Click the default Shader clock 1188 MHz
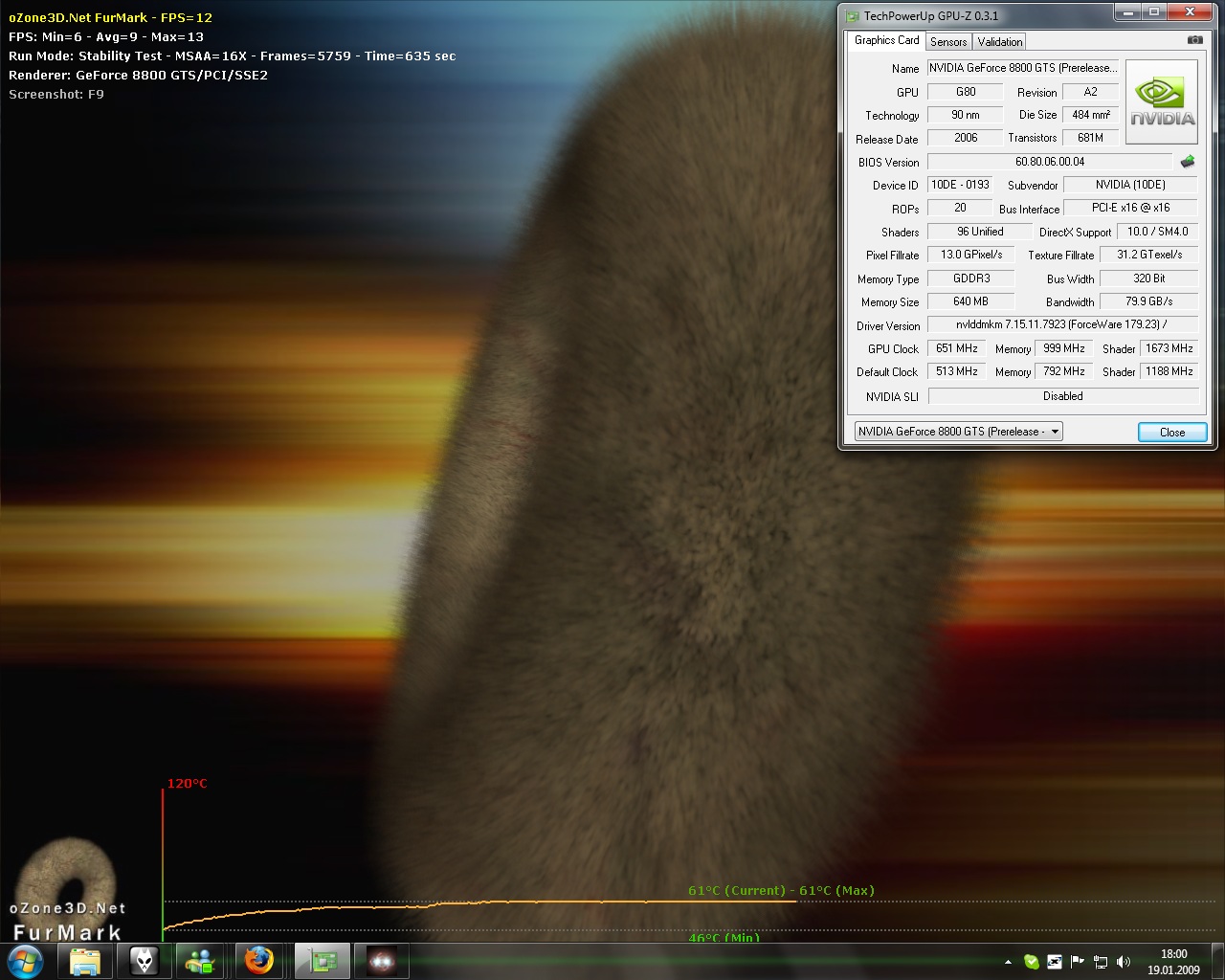1225x980 pixels. click(x=1169, y=371)
